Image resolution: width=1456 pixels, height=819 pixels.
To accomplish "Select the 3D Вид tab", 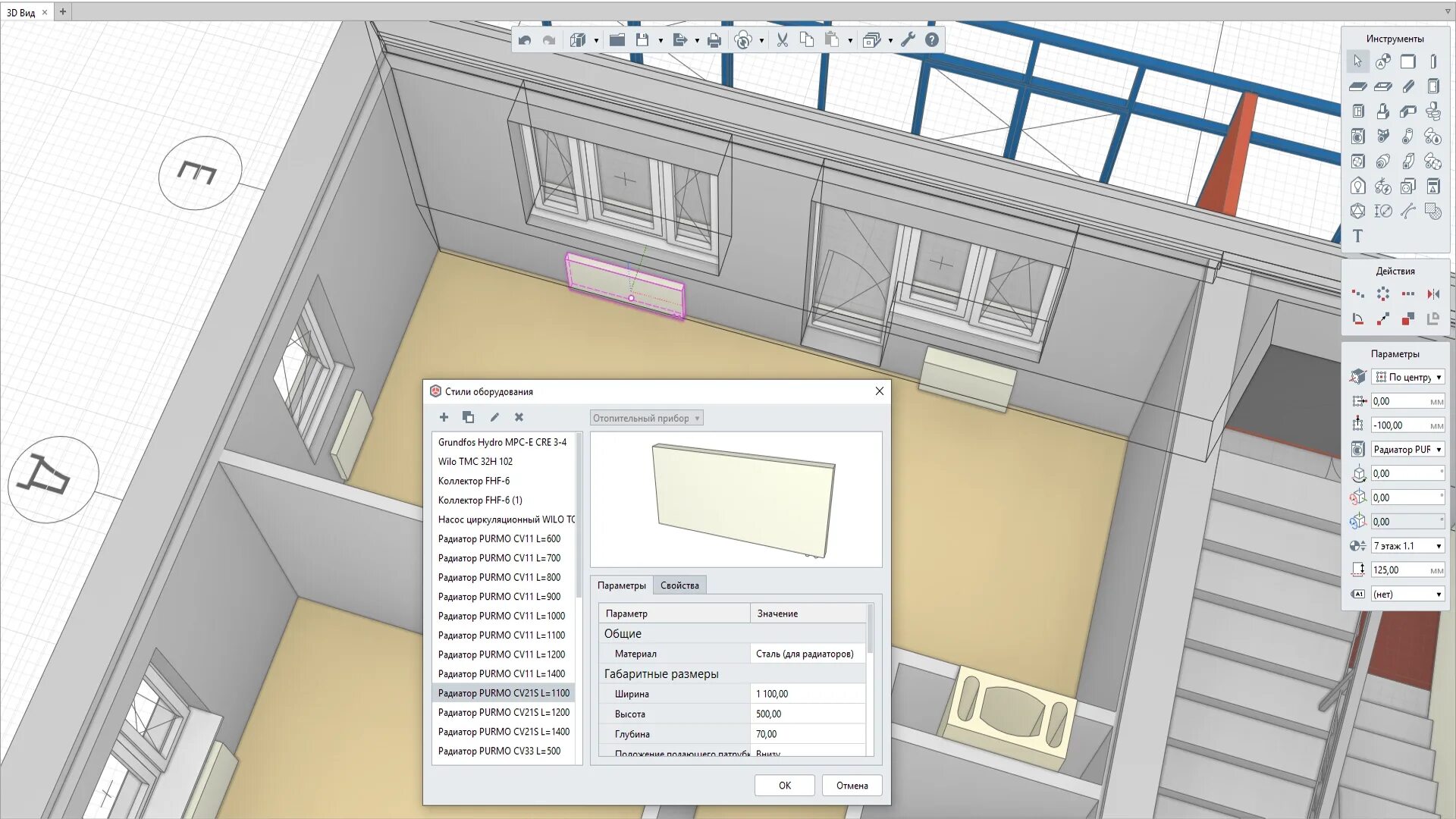I will click(21, 12).
